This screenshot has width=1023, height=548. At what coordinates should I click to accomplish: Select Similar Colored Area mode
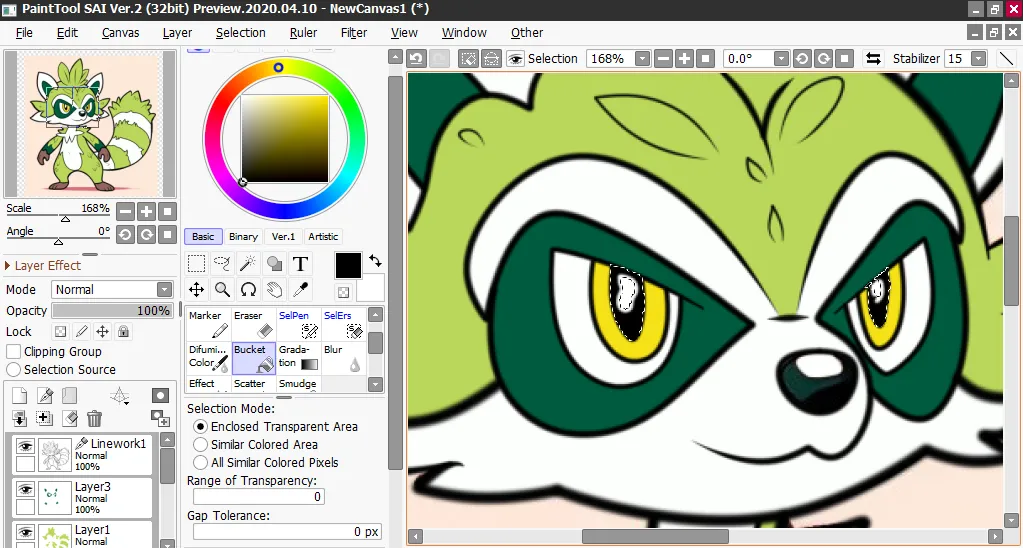200,445
